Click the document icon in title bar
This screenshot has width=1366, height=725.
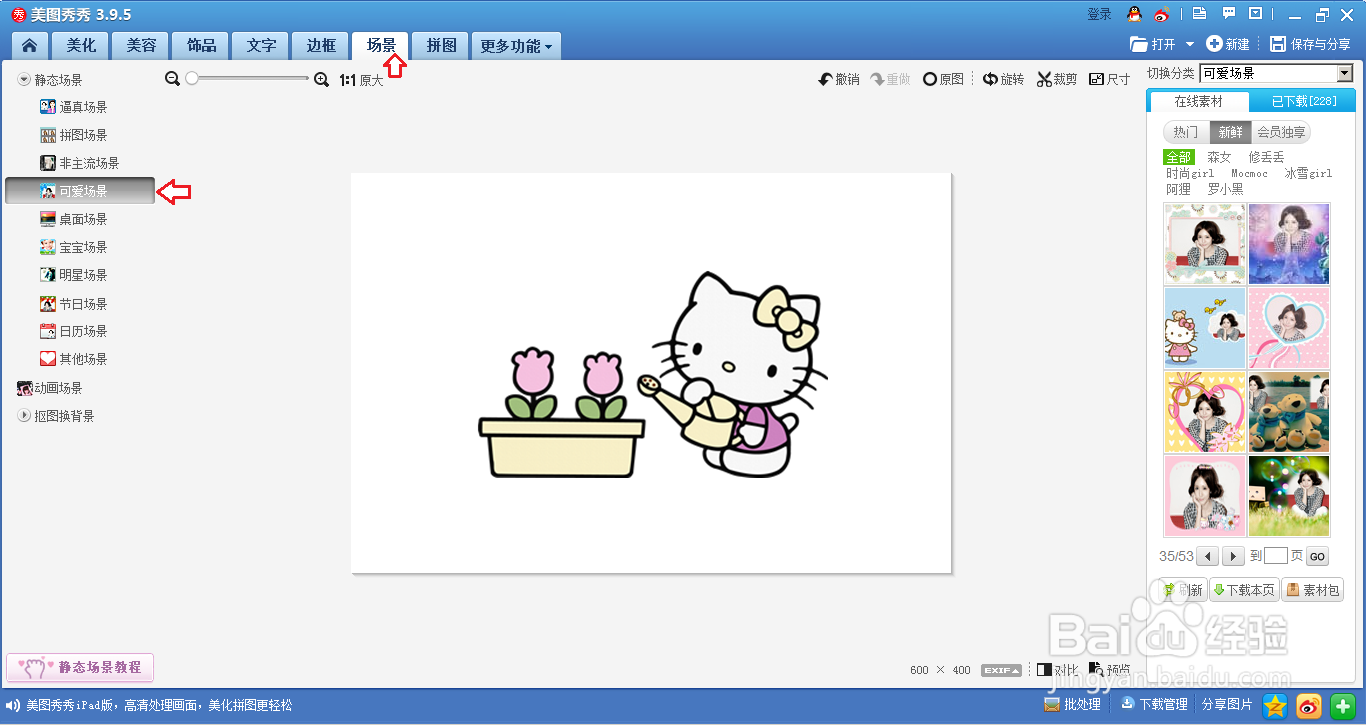point(1199,14)
